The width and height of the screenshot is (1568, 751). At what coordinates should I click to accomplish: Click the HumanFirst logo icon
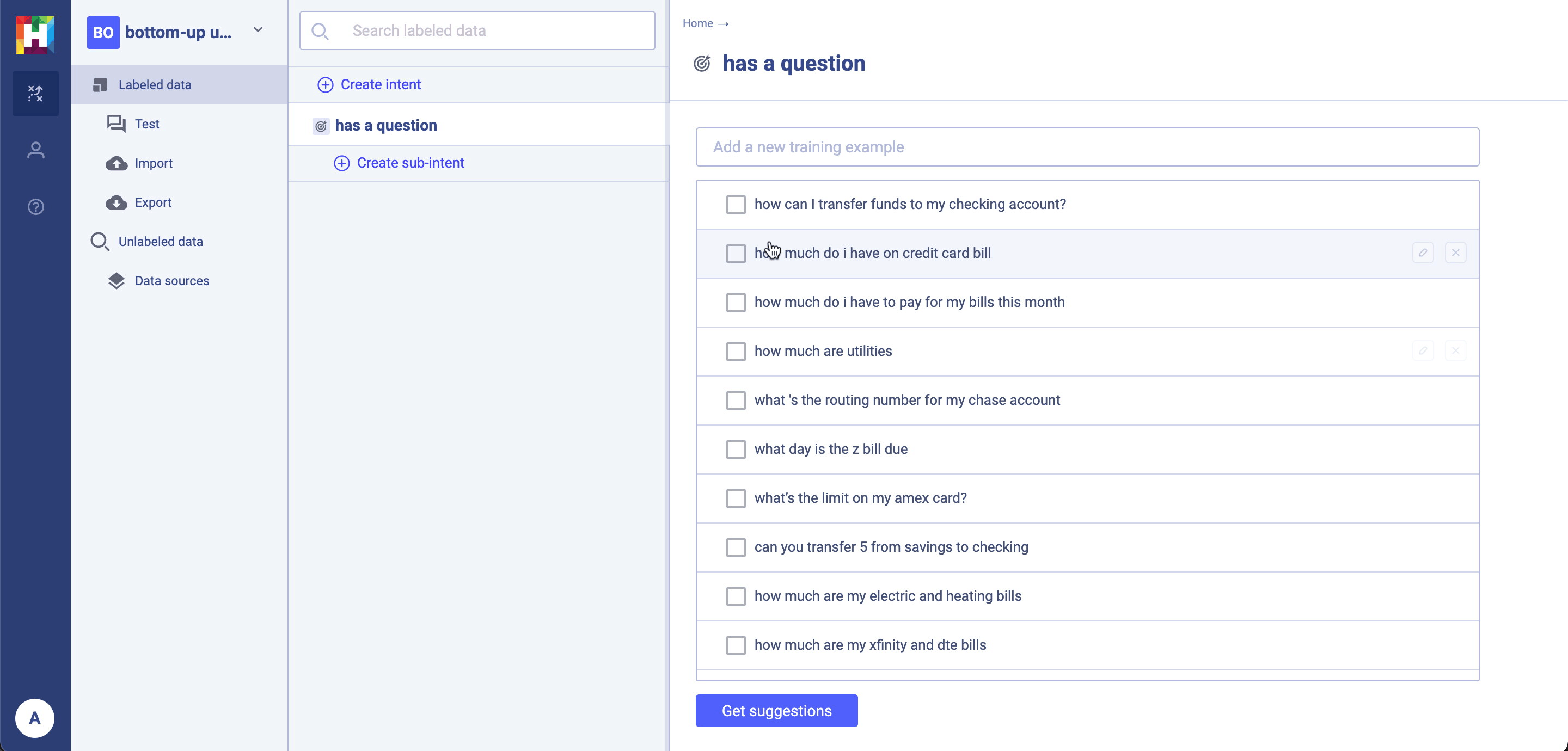(35, 35)
